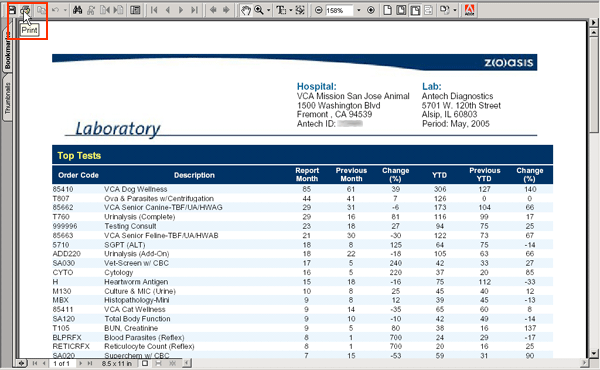The width and height of the screenshot is (600, 370).
Task: Open the Thumbnails side tab
Action: coord(7,98)
